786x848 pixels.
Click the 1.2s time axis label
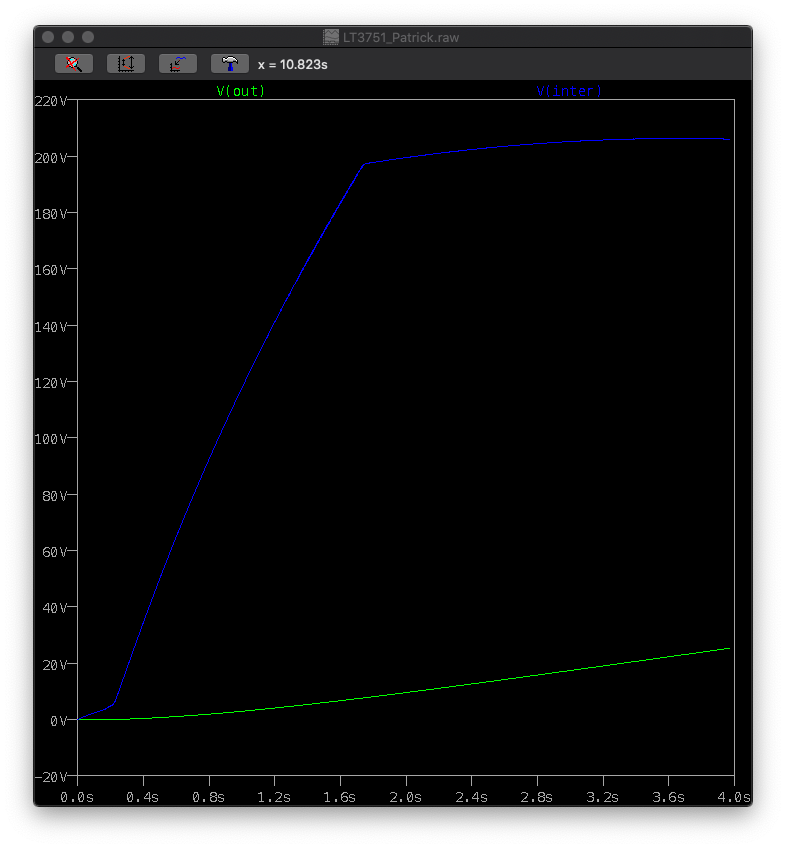(x=274, y=797)
